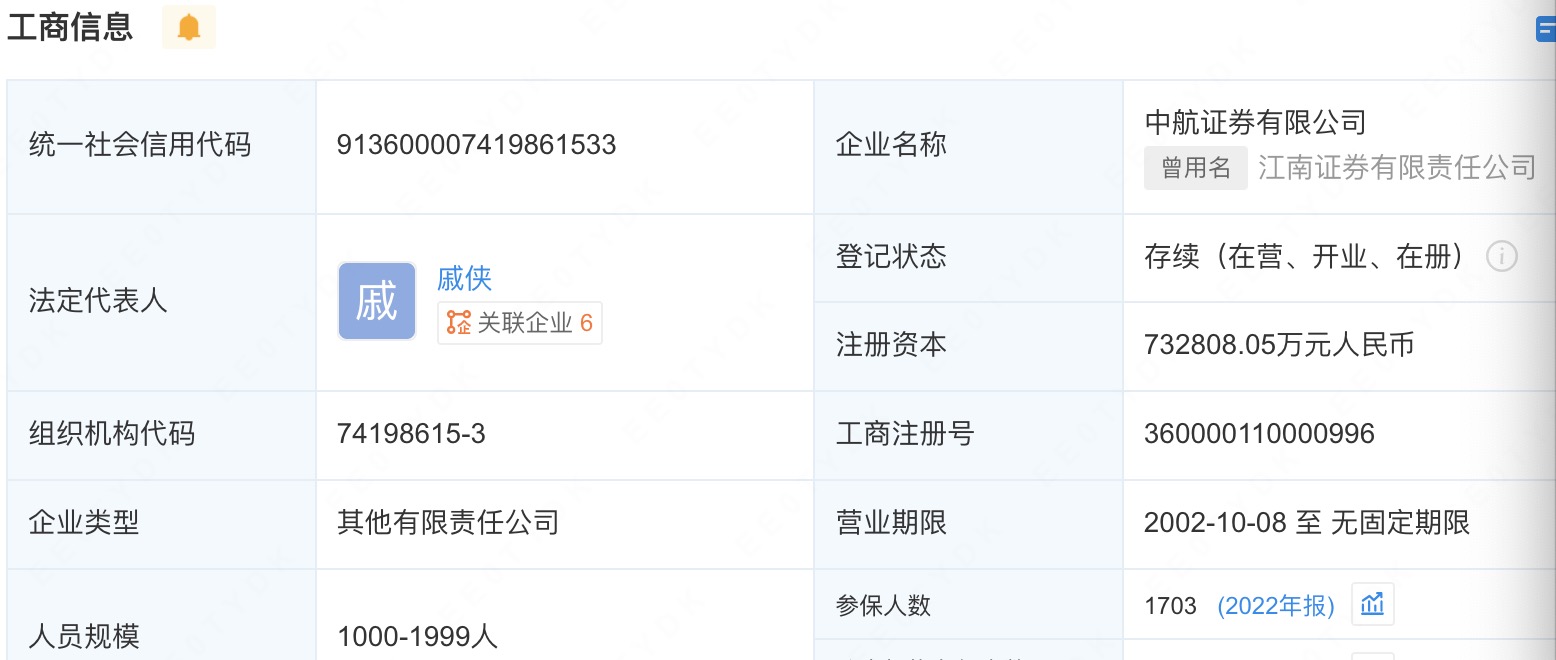Click credit code 913600007419861533
Image resolution: width=1556 pixels, height=660 pixels.
point(476,146)
